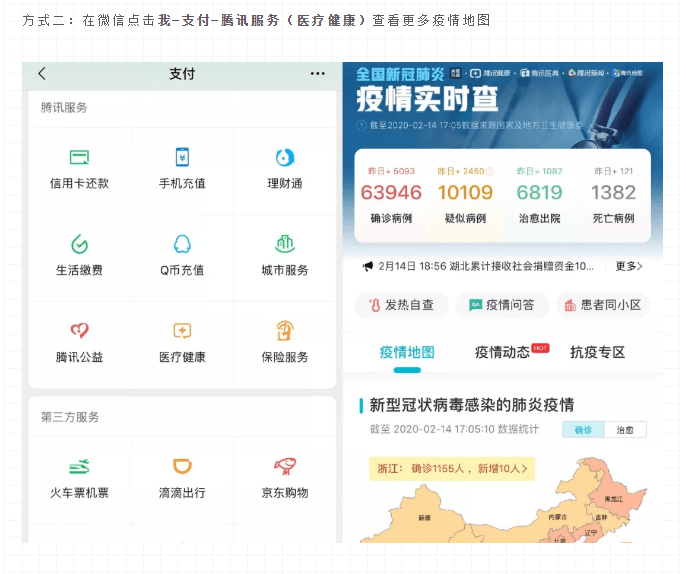Tap the 患者同小区 button

coord(603,305)
